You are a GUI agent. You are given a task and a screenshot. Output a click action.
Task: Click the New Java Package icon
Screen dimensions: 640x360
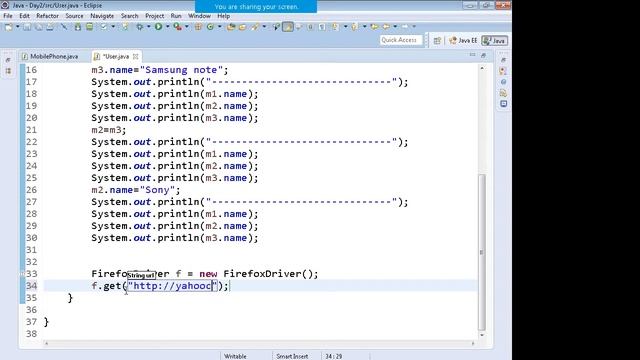(x=198, y=27)
